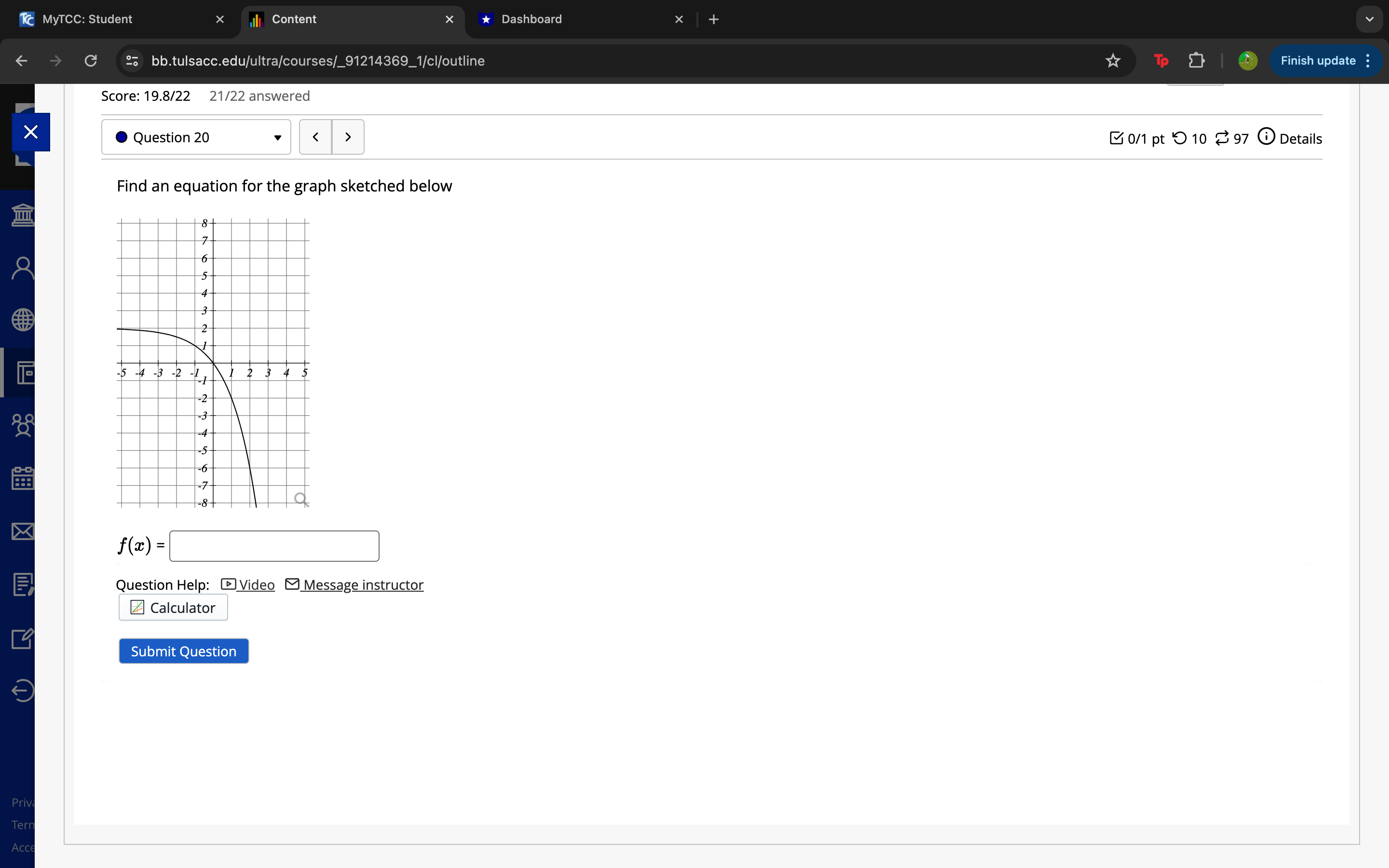Viewport: 1389px width, 868px height.
Task: Open the profile person icon in sidebar
Action: (22, 268)
